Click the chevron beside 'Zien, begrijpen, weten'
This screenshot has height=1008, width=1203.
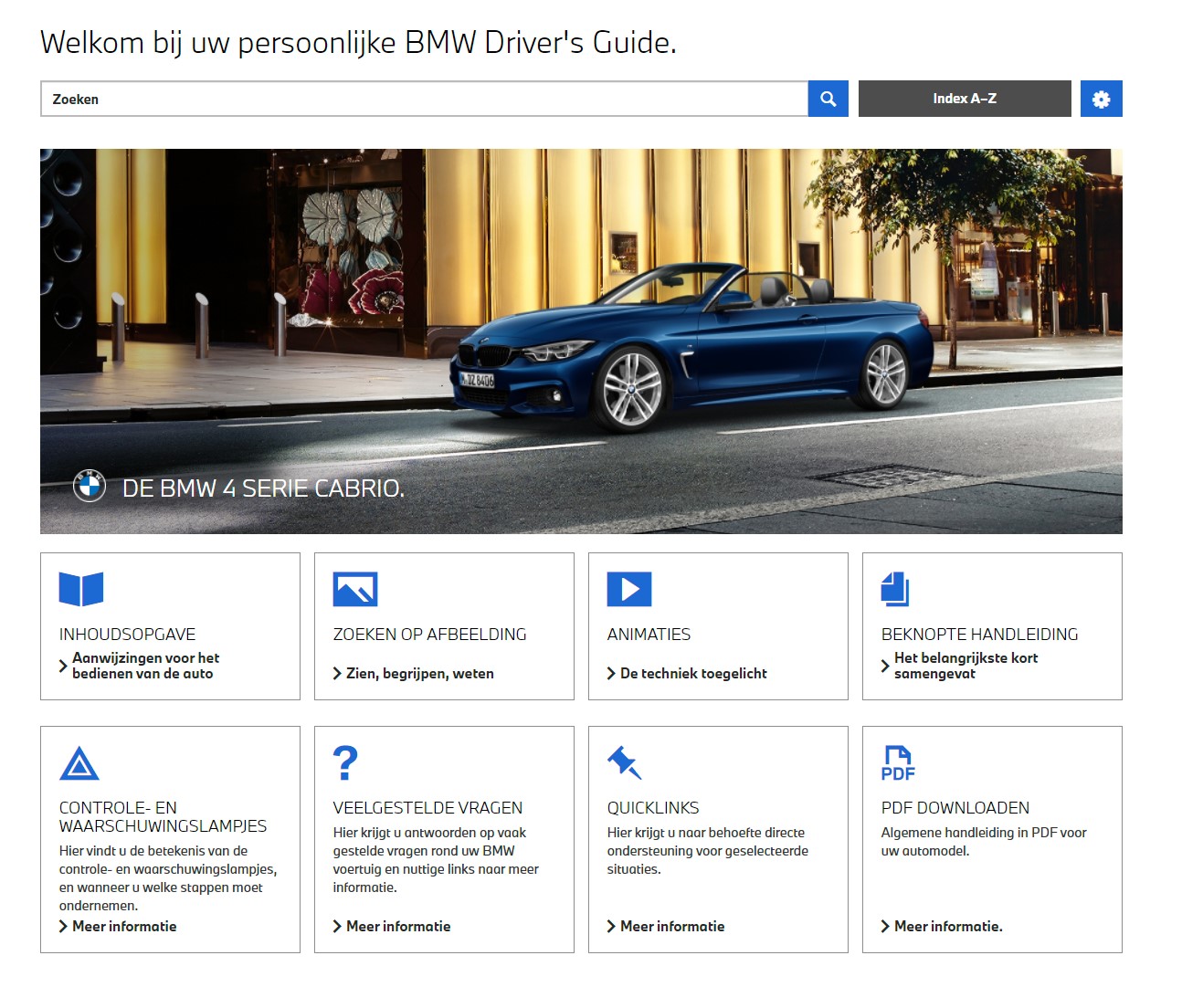coord(337,674)
